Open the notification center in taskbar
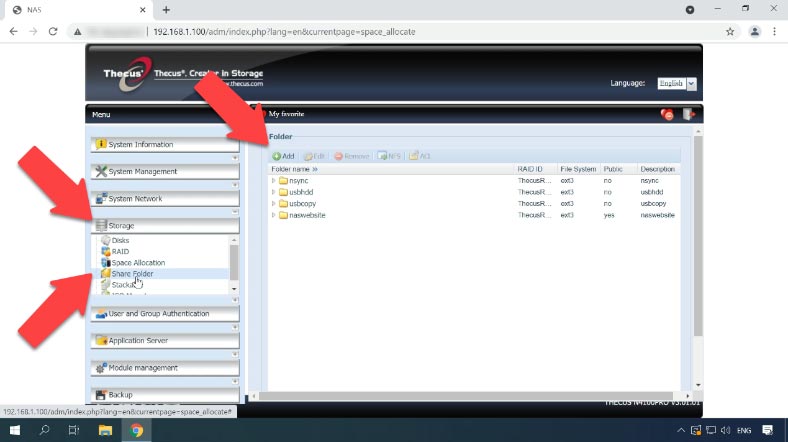This screenshot has height=442, width=788. [767, 430]
